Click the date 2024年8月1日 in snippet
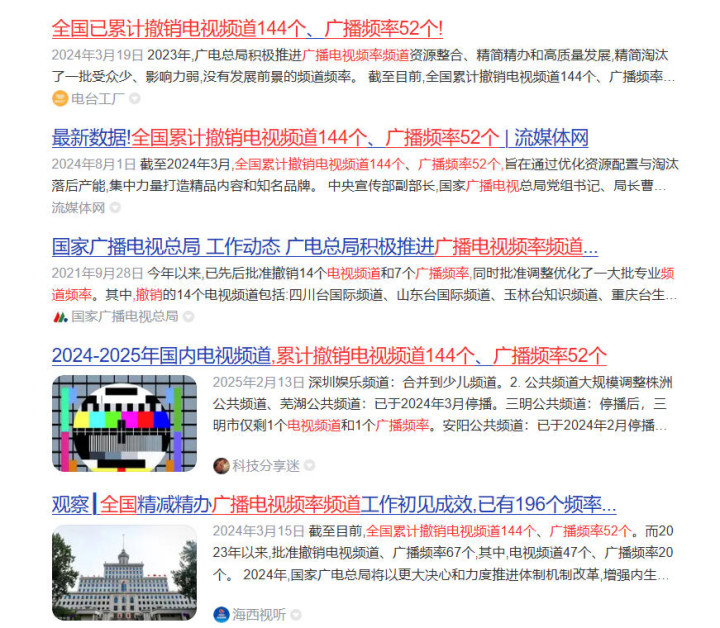 tap(94, 164)
